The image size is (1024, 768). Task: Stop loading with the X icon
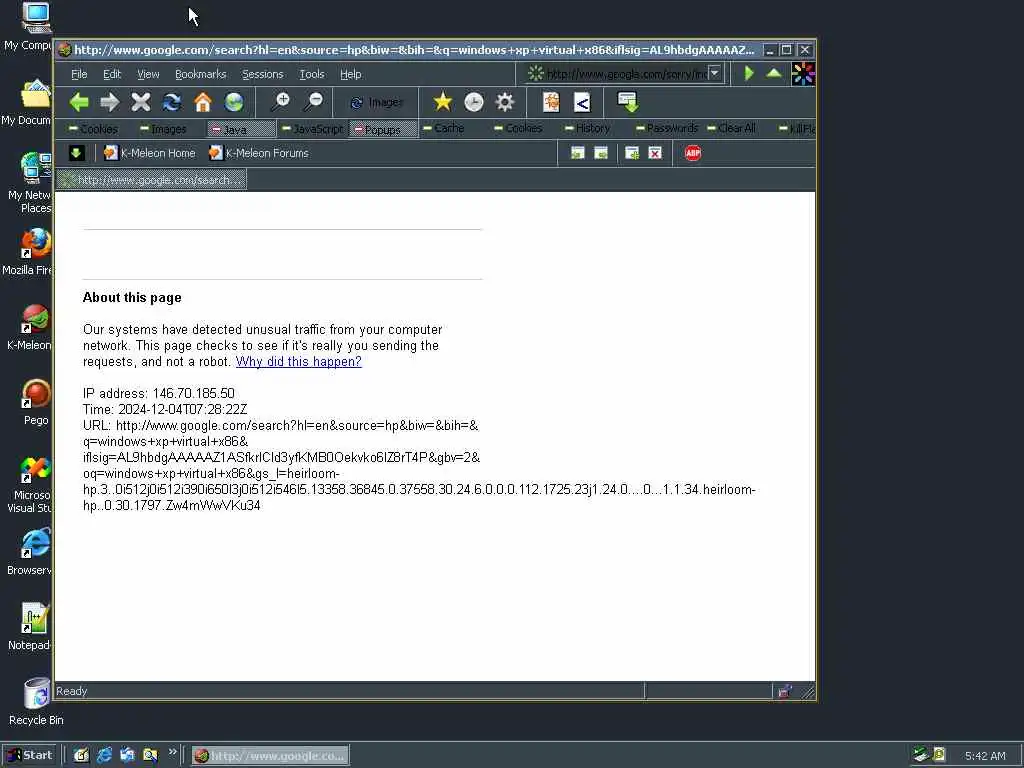point(140,102)
